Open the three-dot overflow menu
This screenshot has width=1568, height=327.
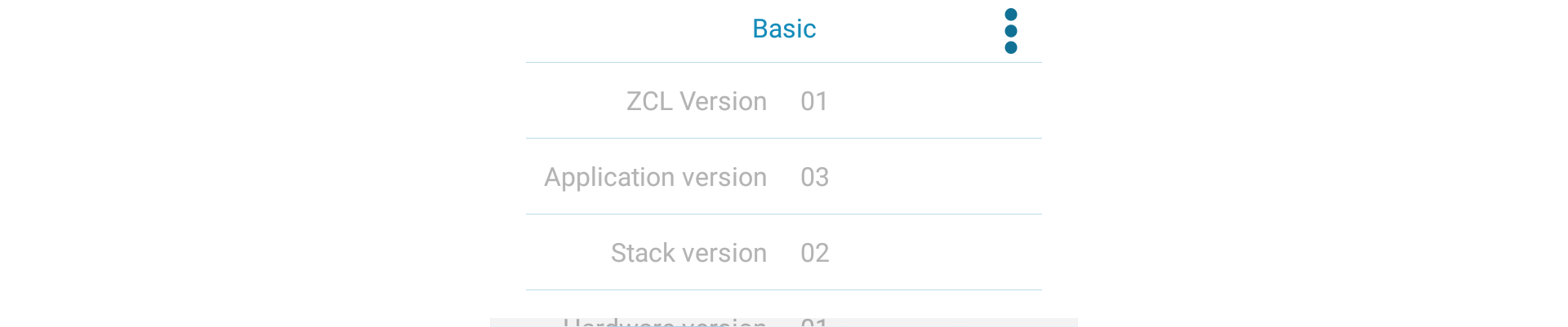pos(1010,31)
